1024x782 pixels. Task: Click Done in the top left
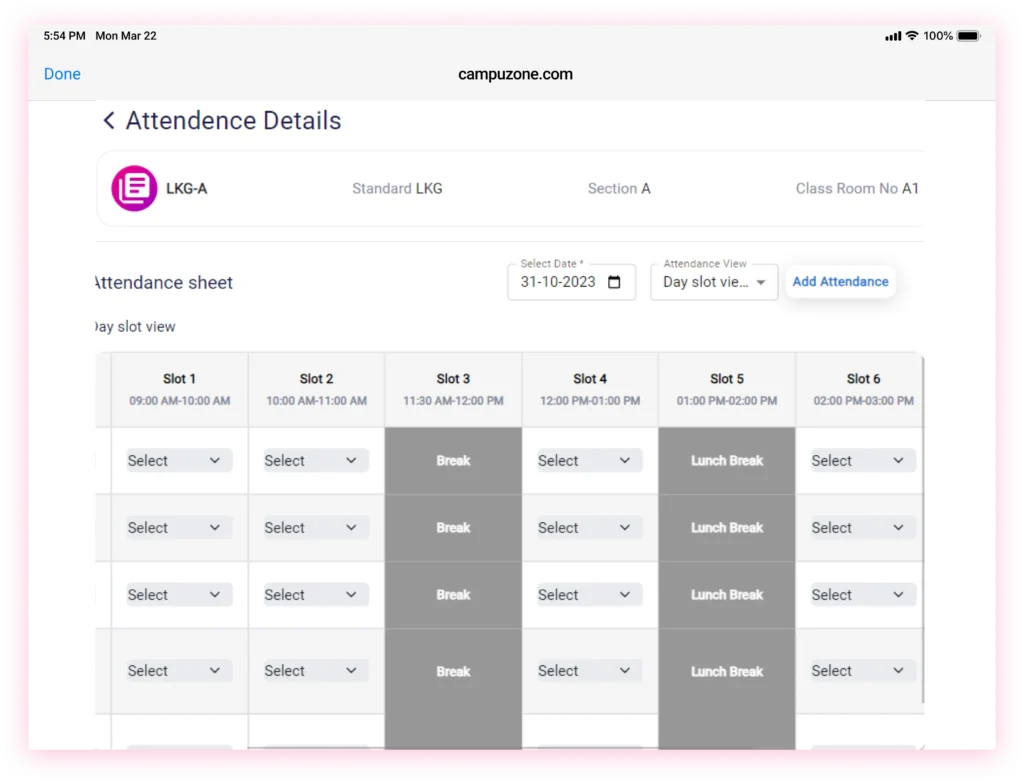click(x=62, y=74)
